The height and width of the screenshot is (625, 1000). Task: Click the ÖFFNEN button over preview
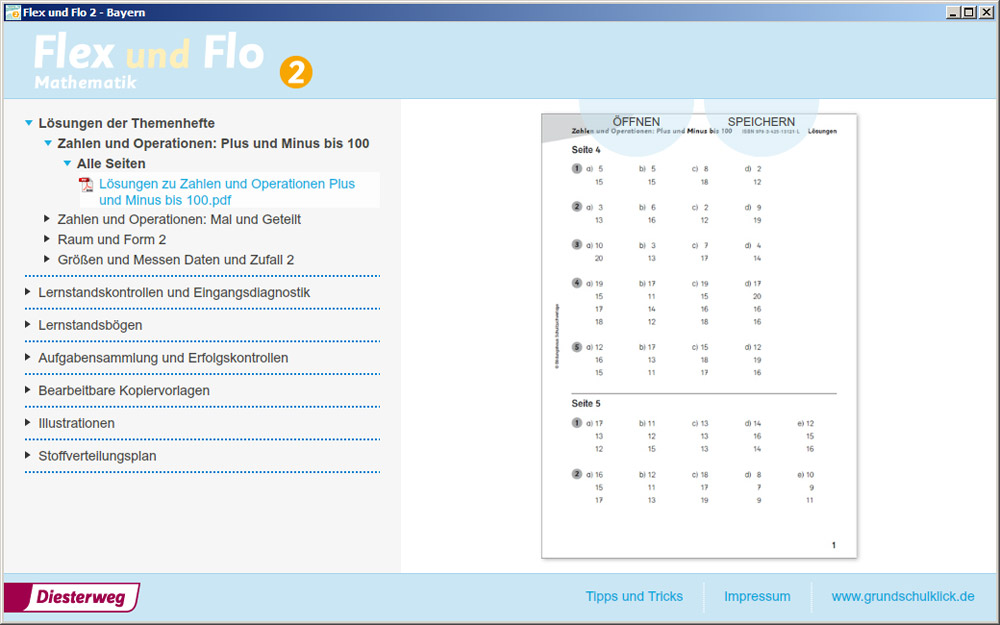point(636,122)
